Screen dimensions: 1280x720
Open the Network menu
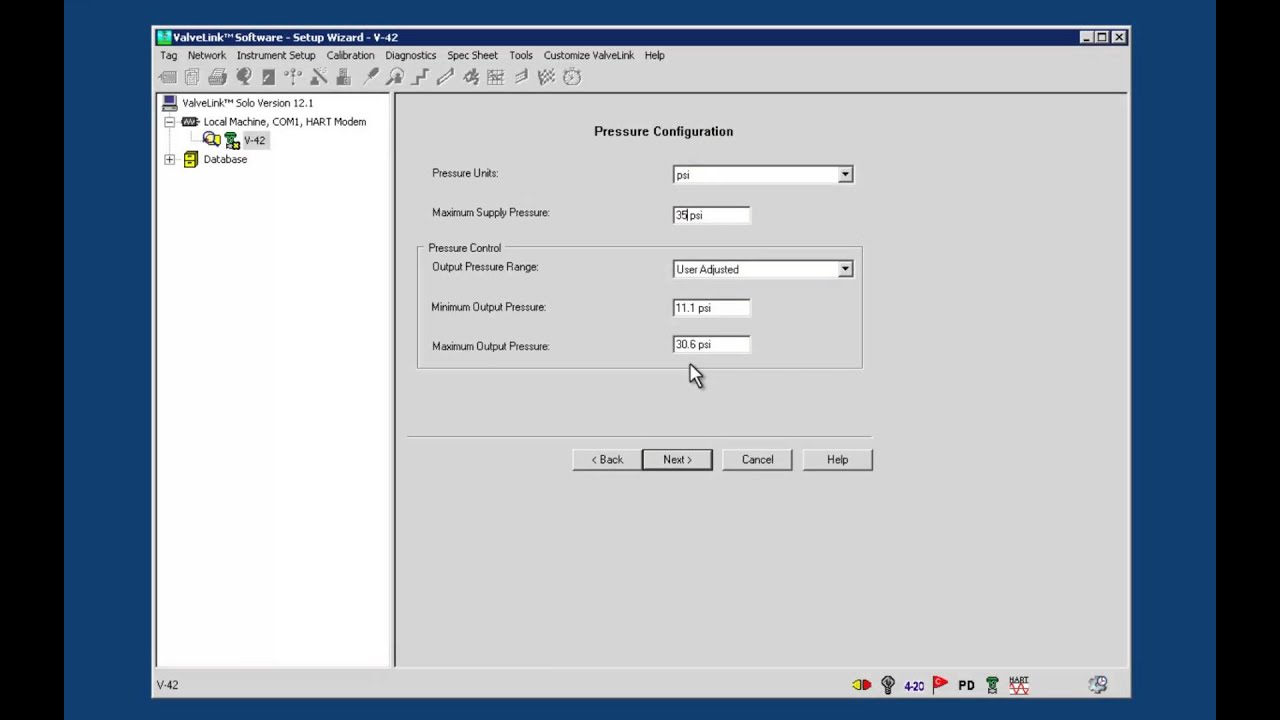207,56
